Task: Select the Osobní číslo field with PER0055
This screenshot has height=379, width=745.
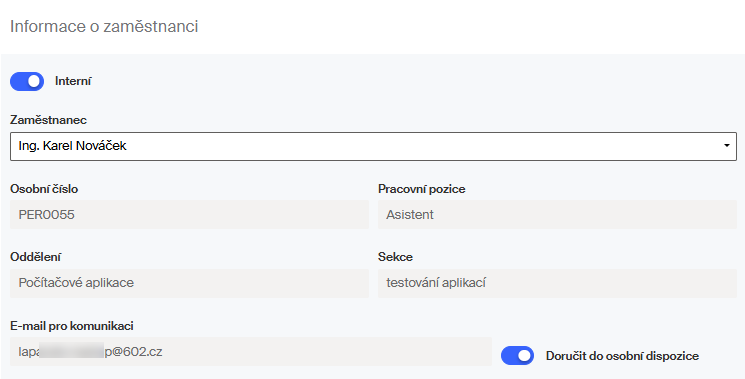Action: pyautogui.click(x=189, y=215)
